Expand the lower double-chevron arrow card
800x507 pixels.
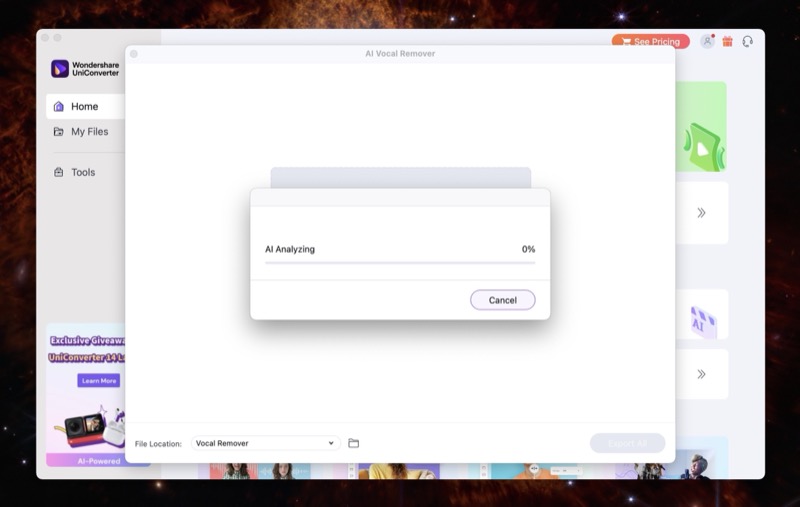(702, 374)
